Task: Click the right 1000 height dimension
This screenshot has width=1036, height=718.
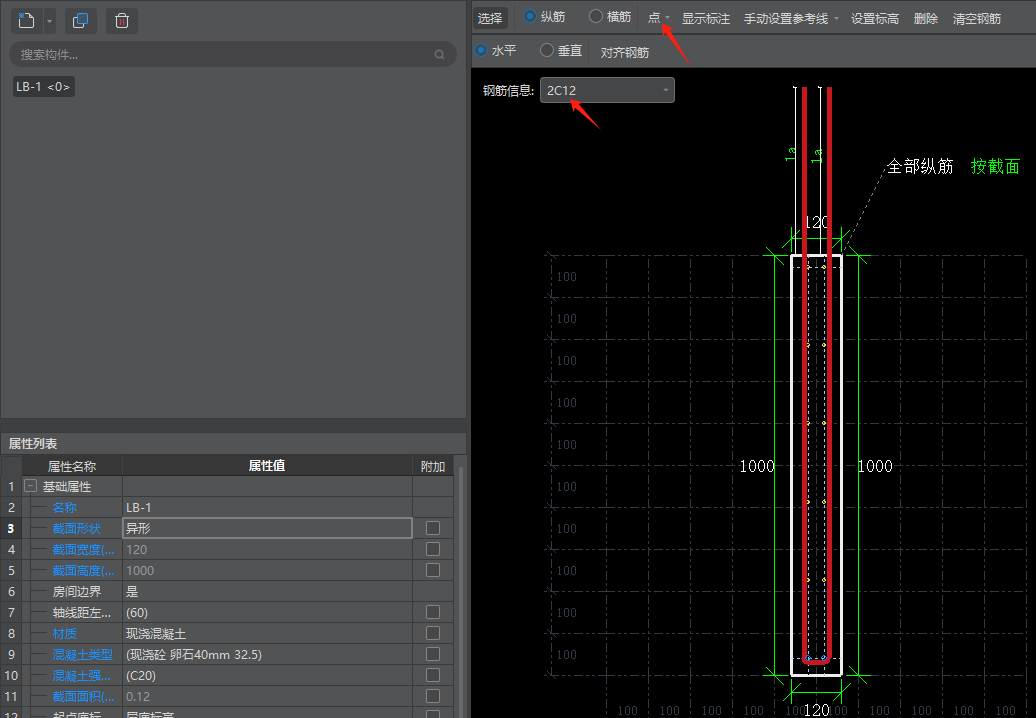Action: [875, 466]
